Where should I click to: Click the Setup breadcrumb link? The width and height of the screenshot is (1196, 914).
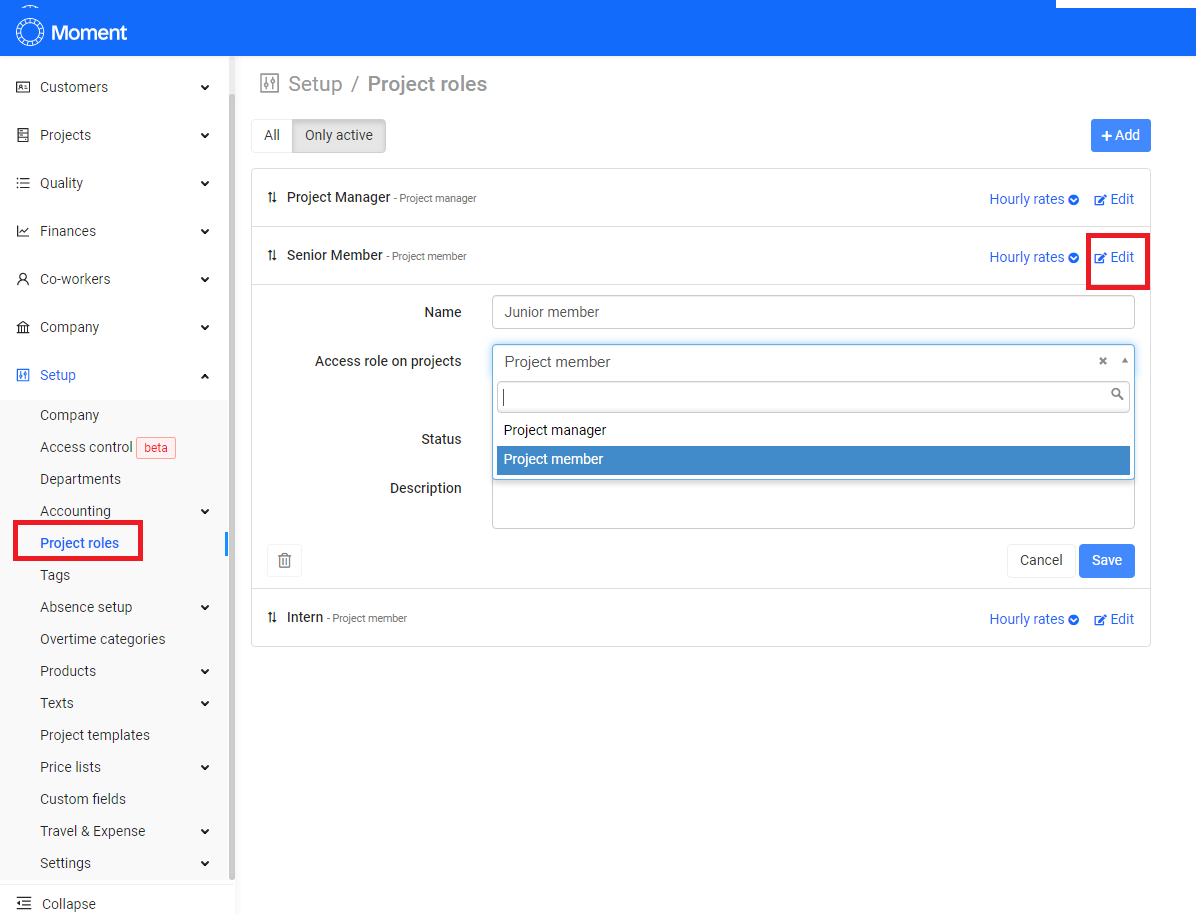(x=315, y=84)
